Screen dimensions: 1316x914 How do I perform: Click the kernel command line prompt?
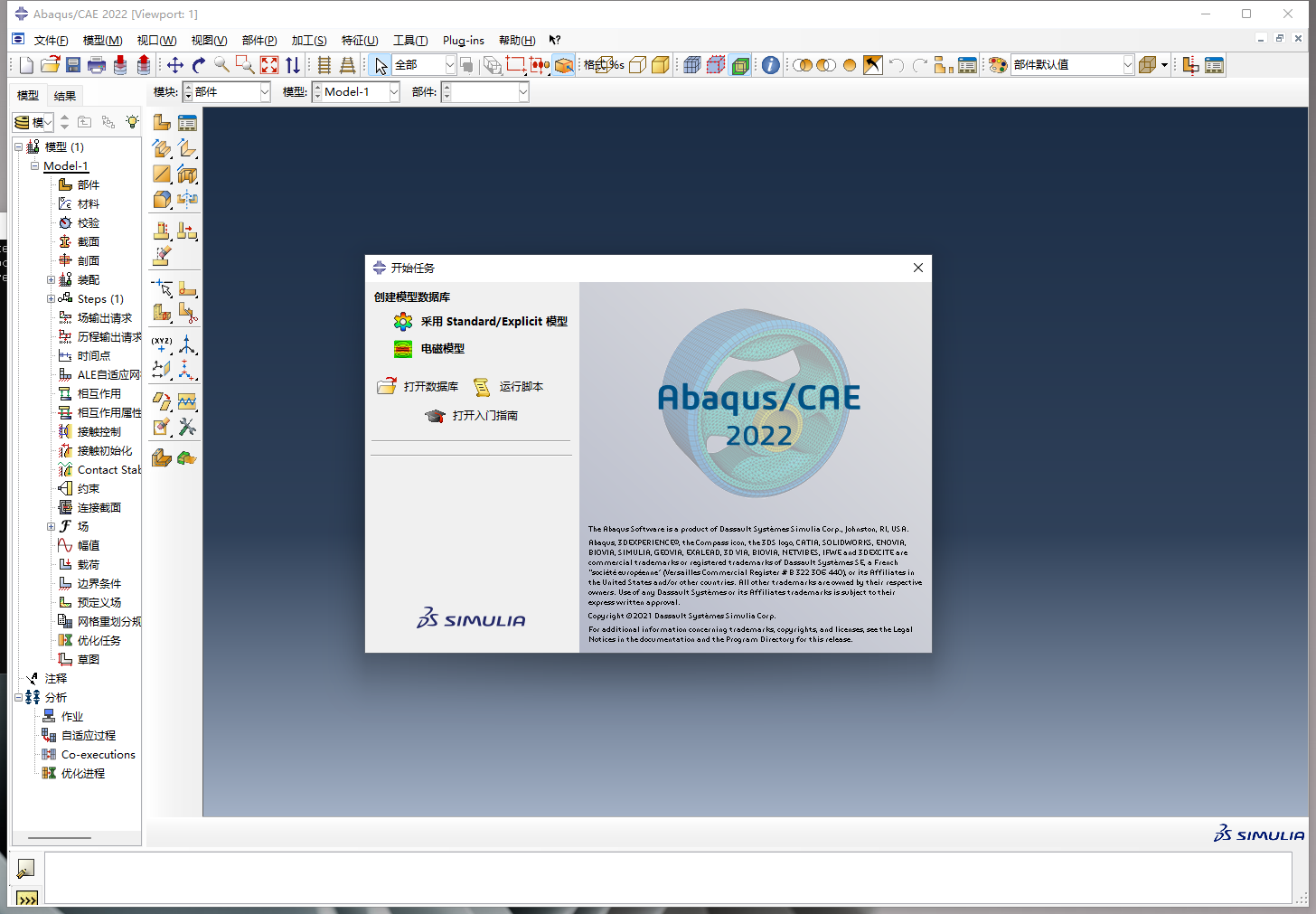pyautogui.click(x=27, y=899)
